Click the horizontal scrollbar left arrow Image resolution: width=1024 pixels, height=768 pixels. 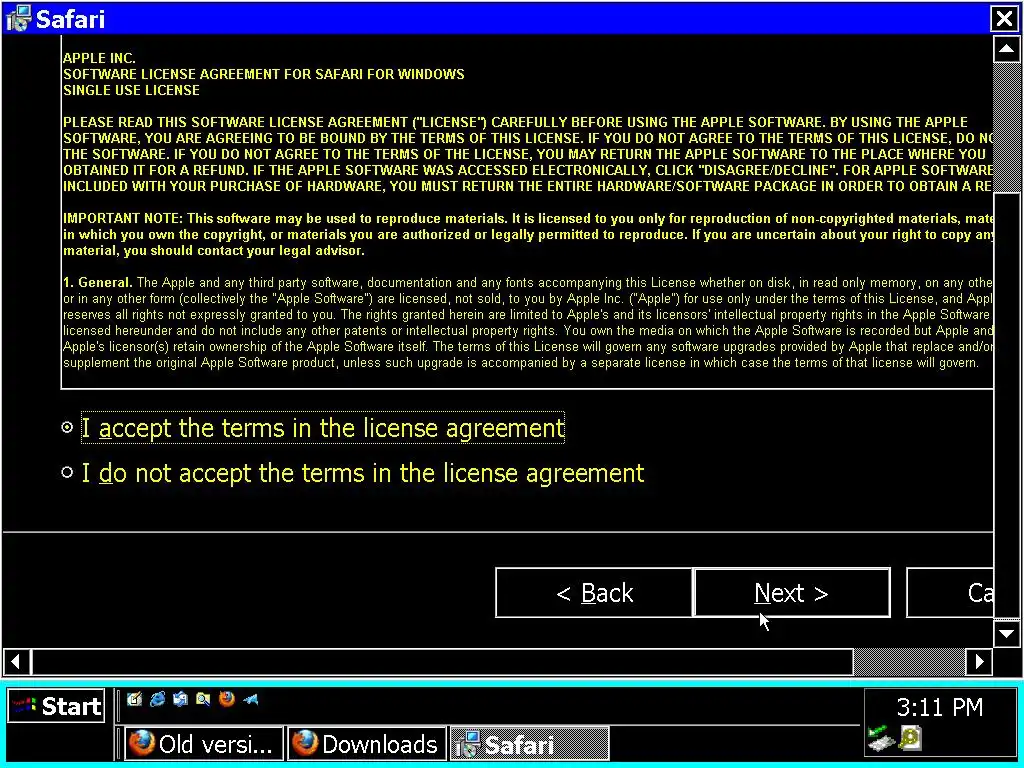click(x=16, y=662)
